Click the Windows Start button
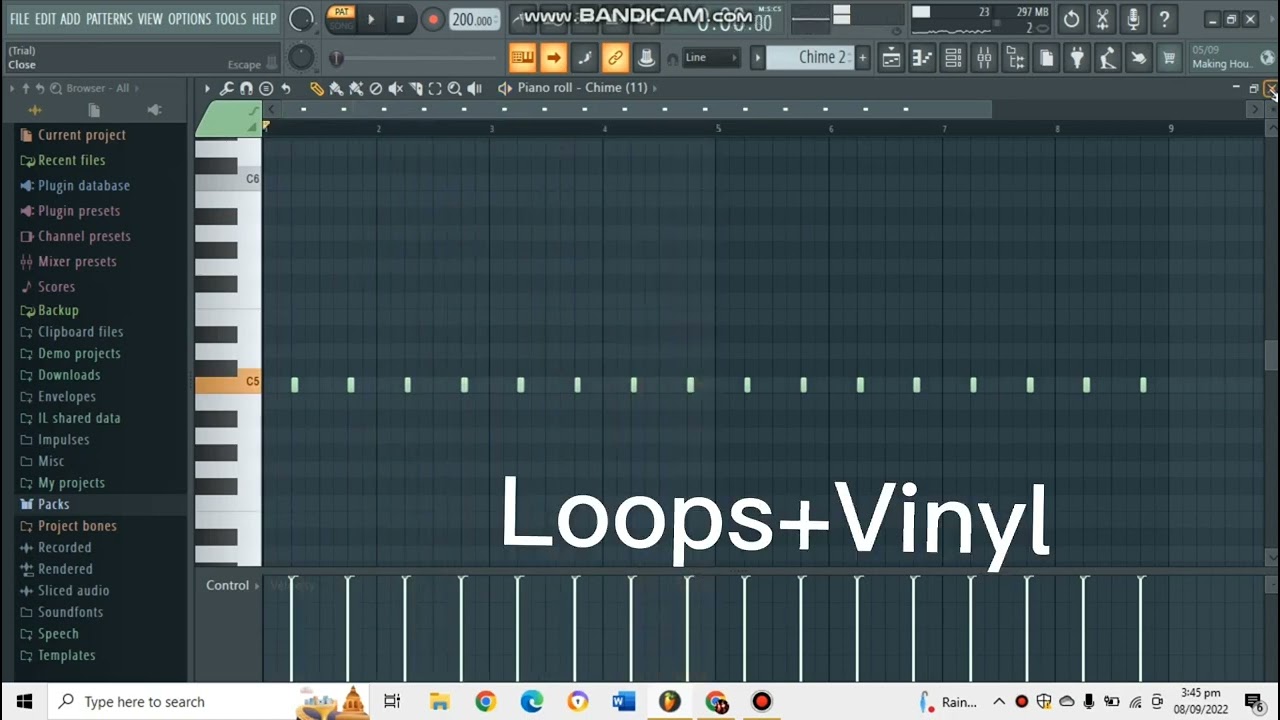The image size is (1280, 720). [x=24, y=702]
